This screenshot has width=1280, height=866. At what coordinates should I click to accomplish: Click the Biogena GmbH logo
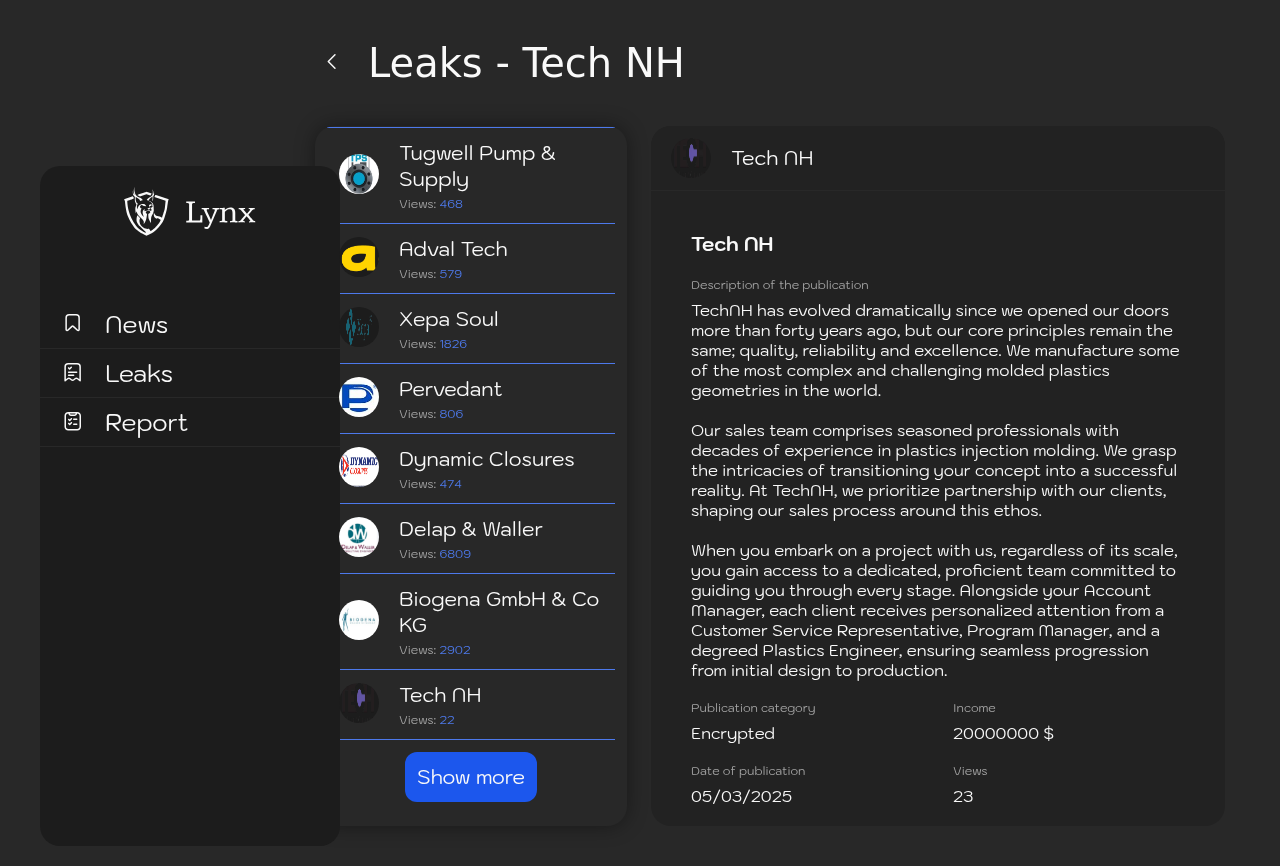[x=359, y=620]
